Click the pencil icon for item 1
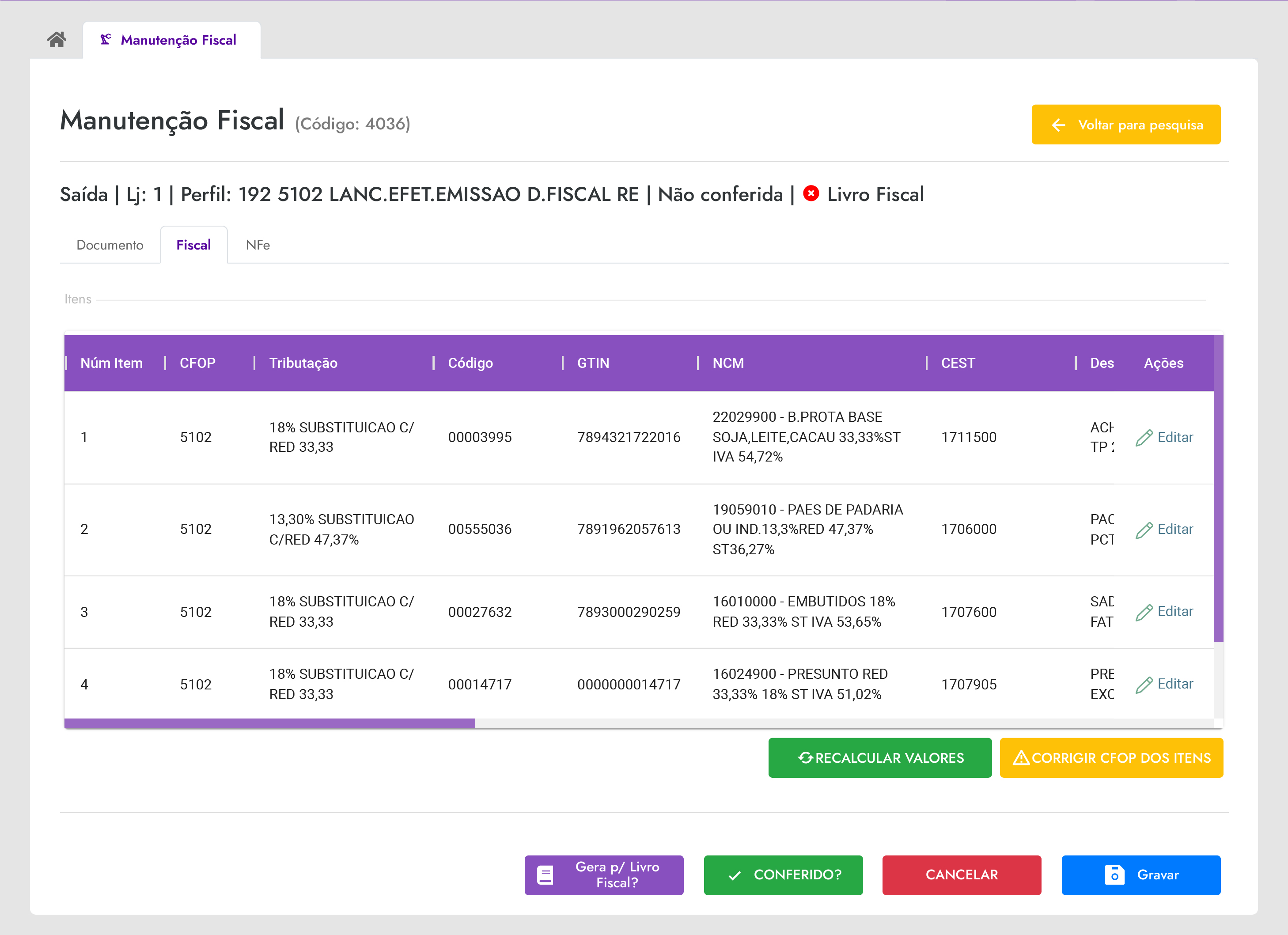 click(x=1144, y=438)
